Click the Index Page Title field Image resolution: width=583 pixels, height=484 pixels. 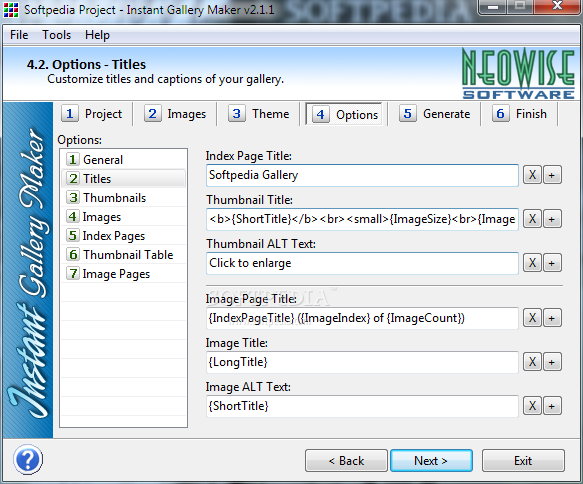[362, 175]
